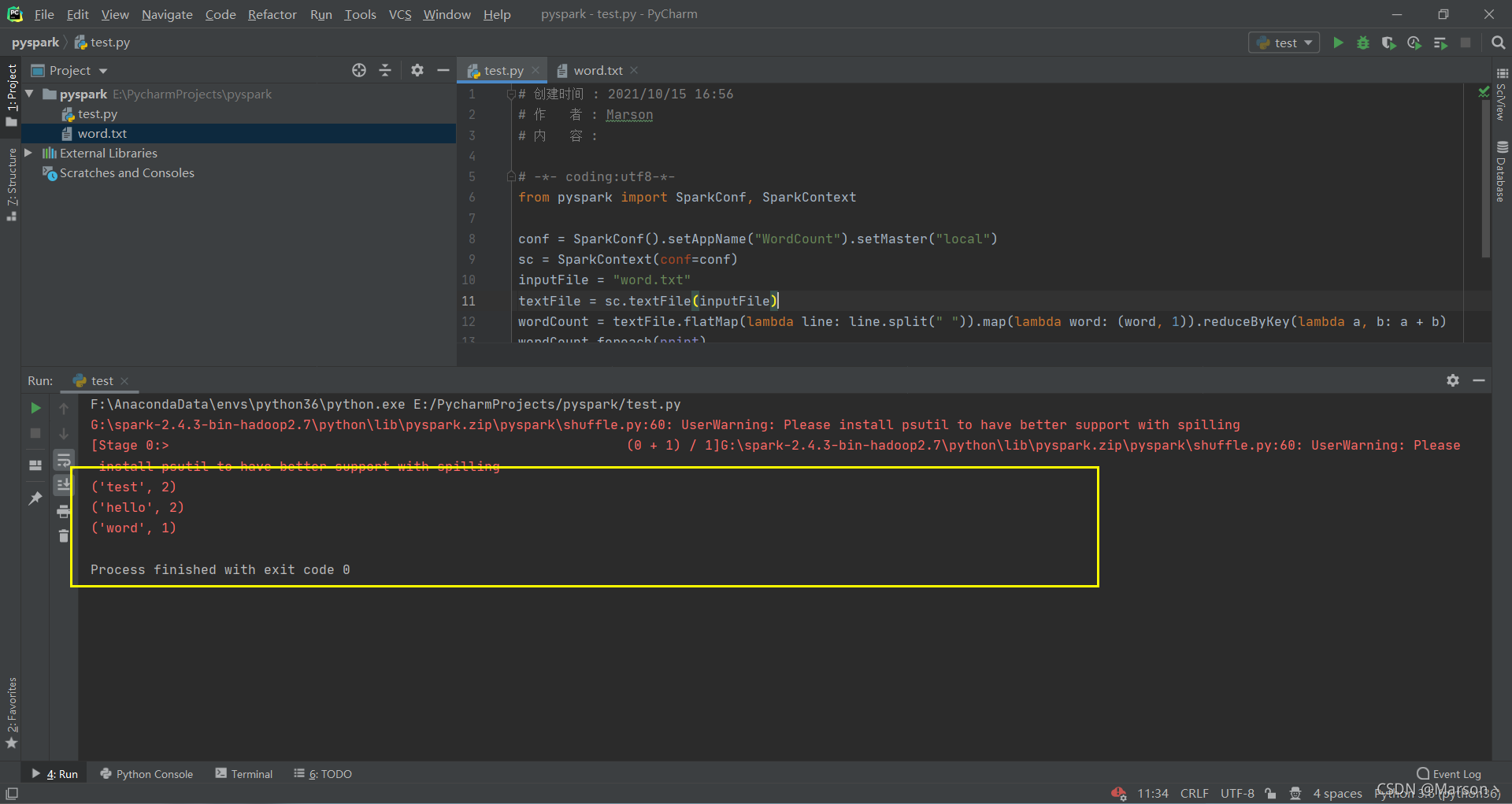1512x804 pixels.
Task: Go to line via 11:34 cursor position
Action: point(1152,794)
